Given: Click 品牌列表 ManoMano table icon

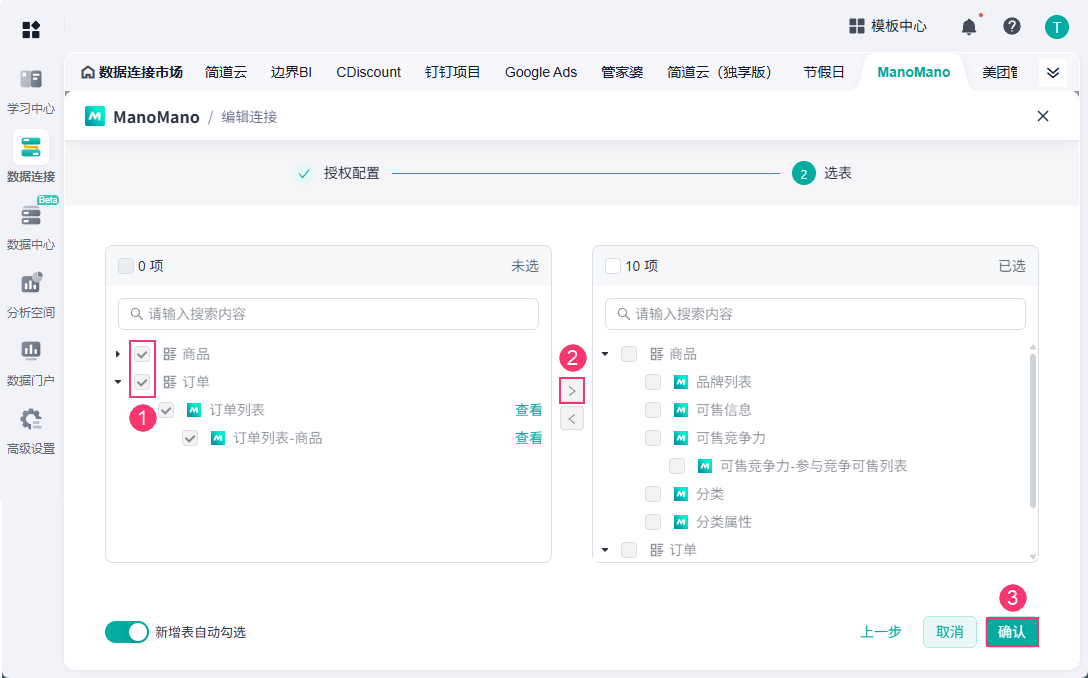Looking at the screenshot, I should point(681,382).
